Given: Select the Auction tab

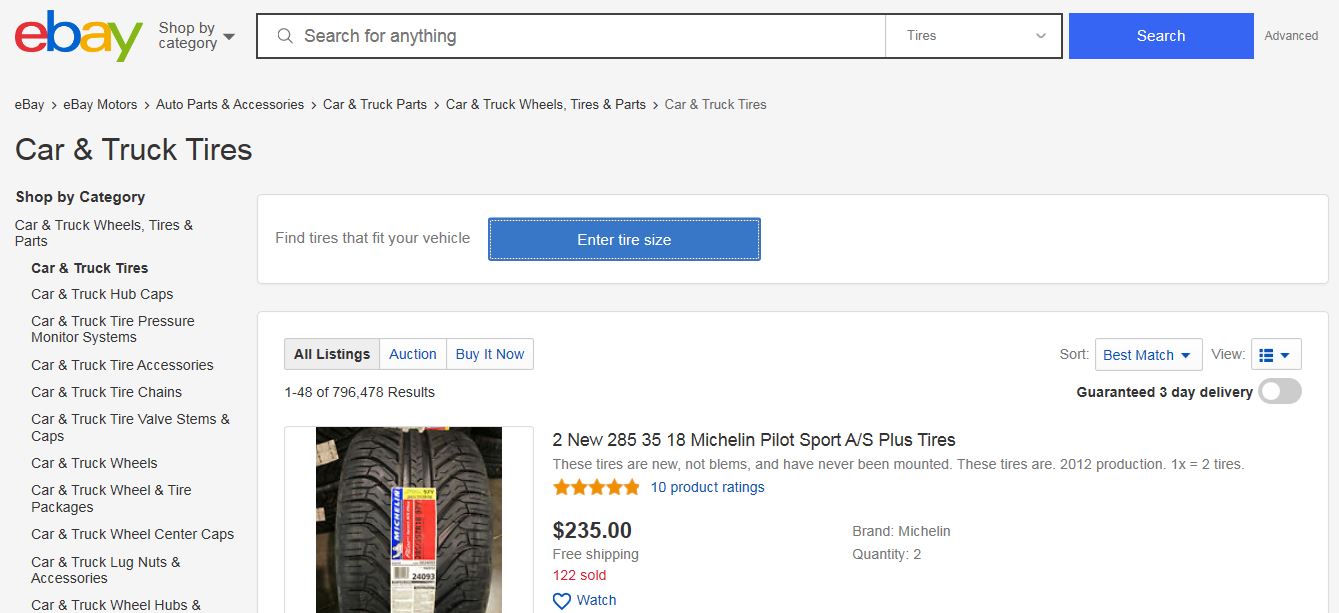Looking at the screenshot, I should (413, 354).
